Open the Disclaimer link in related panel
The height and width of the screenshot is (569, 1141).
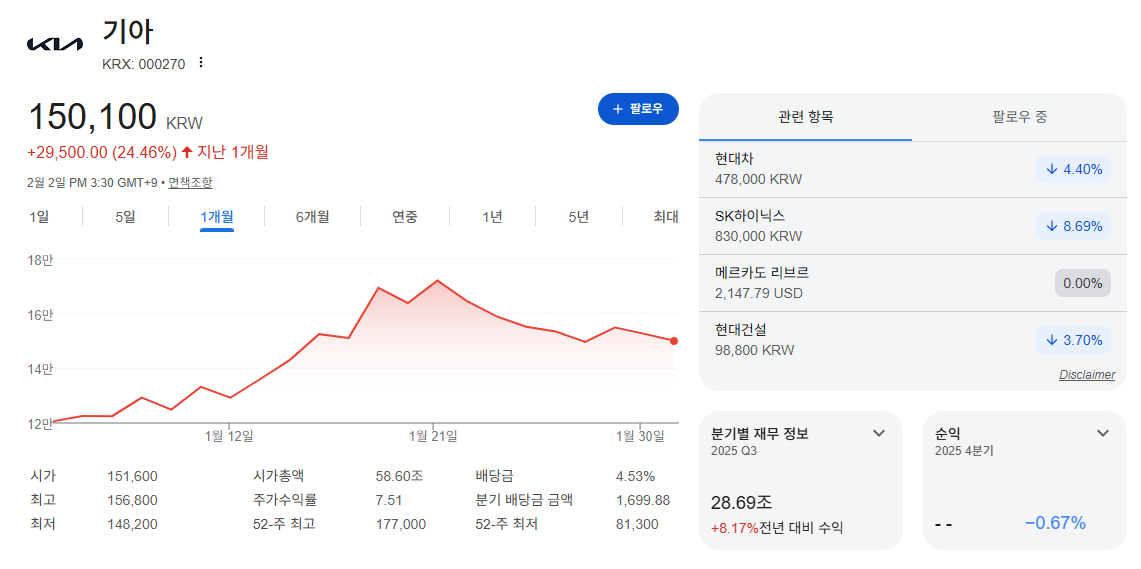click(x=1086, y=375)
